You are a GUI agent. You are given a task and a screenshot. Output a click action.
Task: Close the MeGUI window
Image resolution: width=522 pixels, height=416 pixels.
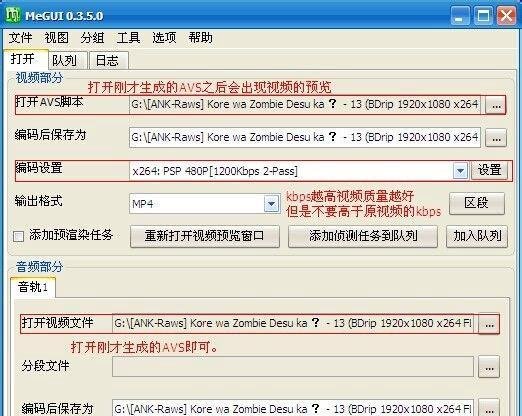506,16
